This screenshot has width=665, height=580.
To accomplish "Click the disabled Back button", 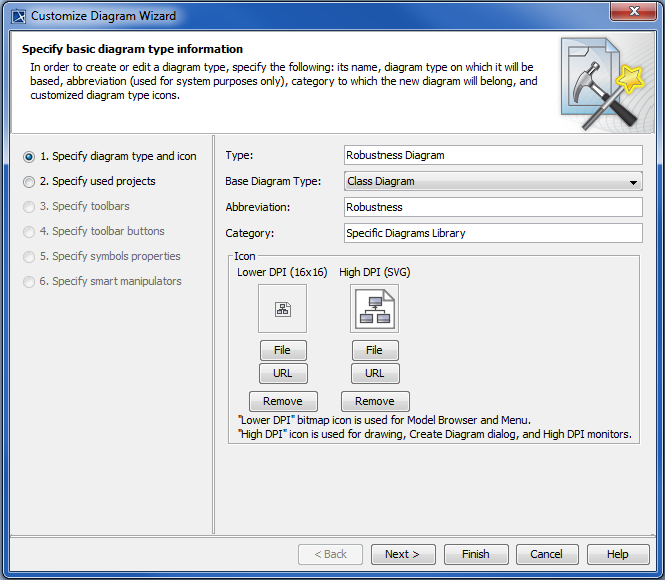I will tap(330, 555).
